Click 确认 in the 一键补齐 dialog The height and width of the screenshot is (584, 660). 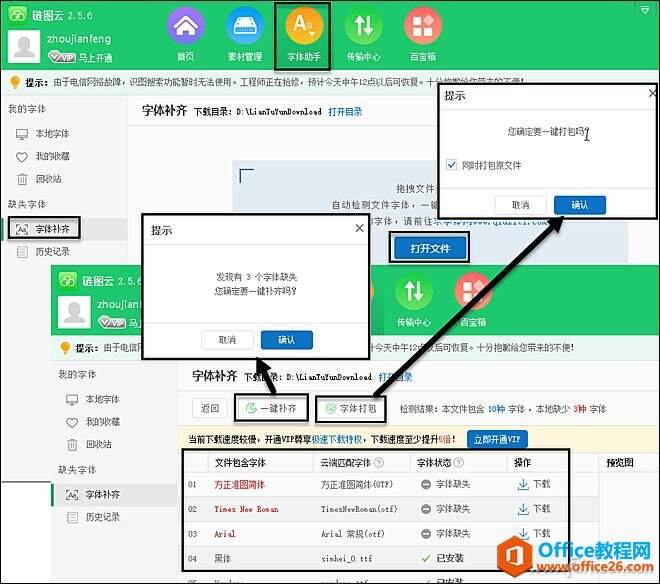(x=287, y=340)
